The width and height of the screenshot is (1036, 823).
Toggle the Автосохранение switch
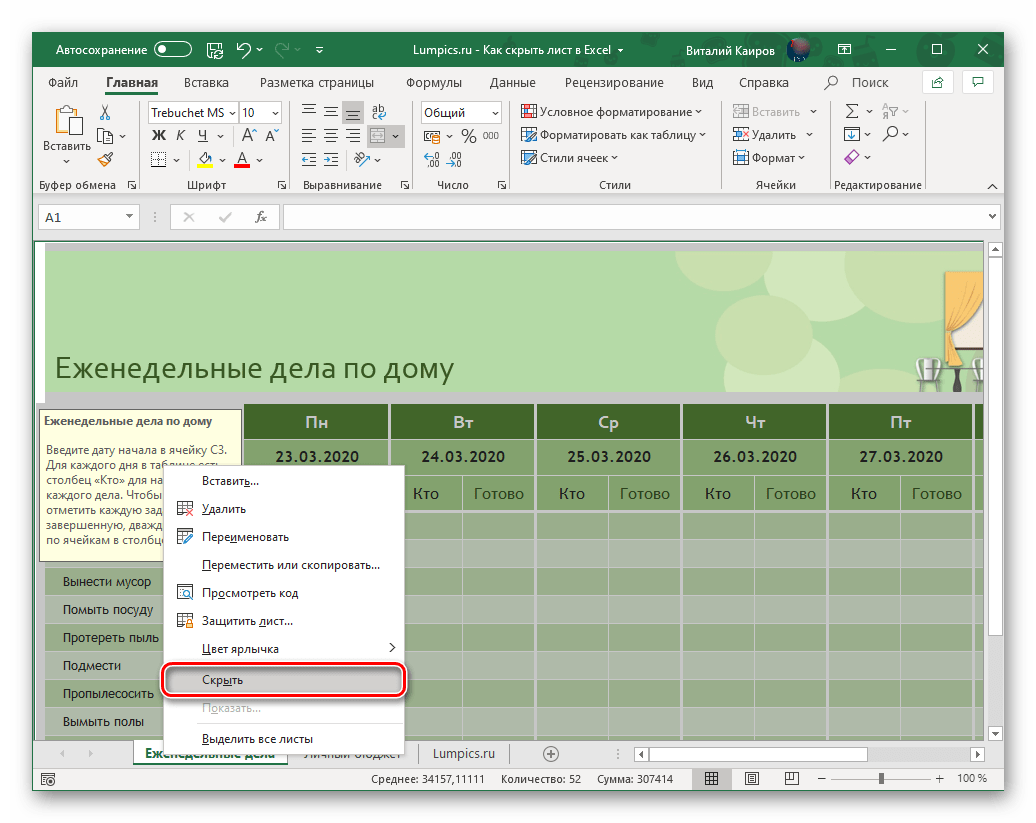pyautogui.click(x=173, y=49)
